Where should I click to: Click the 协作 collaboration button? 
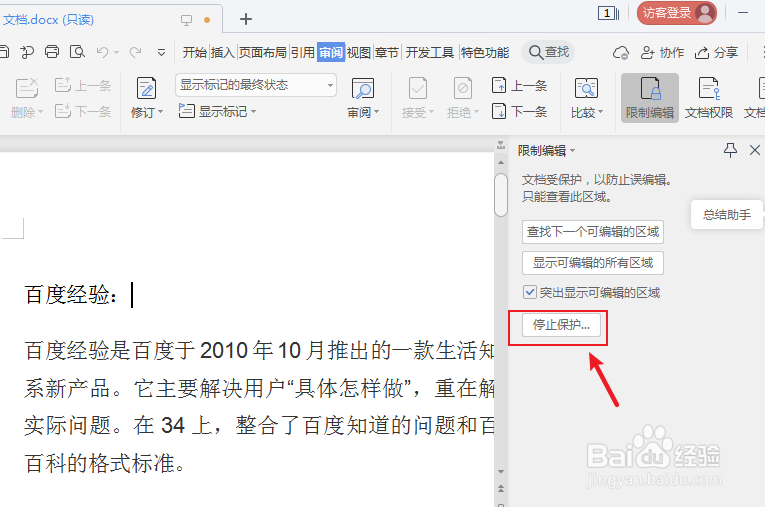click(662, 52)
